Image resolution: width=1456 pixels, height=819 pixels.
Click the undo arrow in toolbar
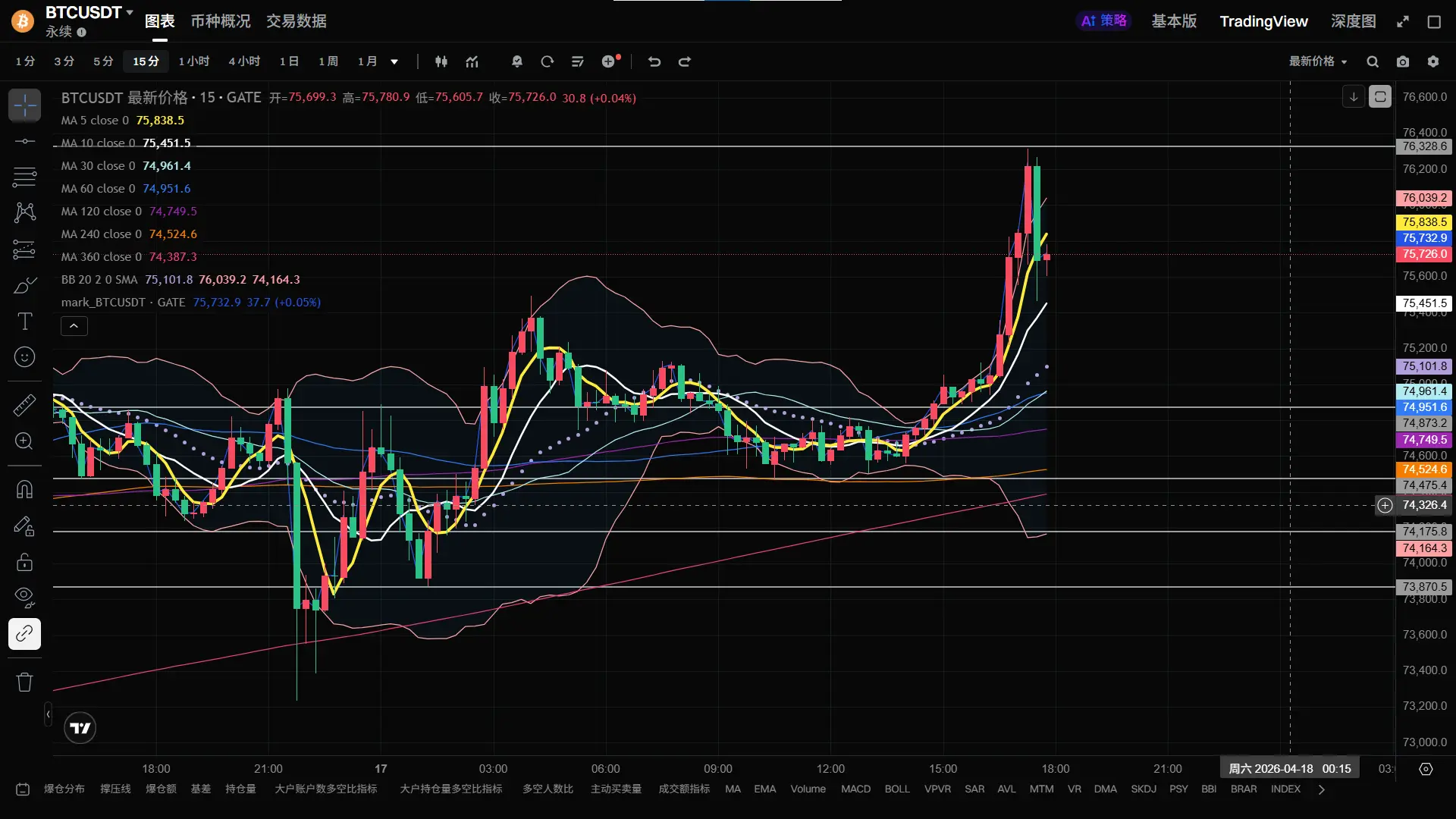[x=654, y=61]
